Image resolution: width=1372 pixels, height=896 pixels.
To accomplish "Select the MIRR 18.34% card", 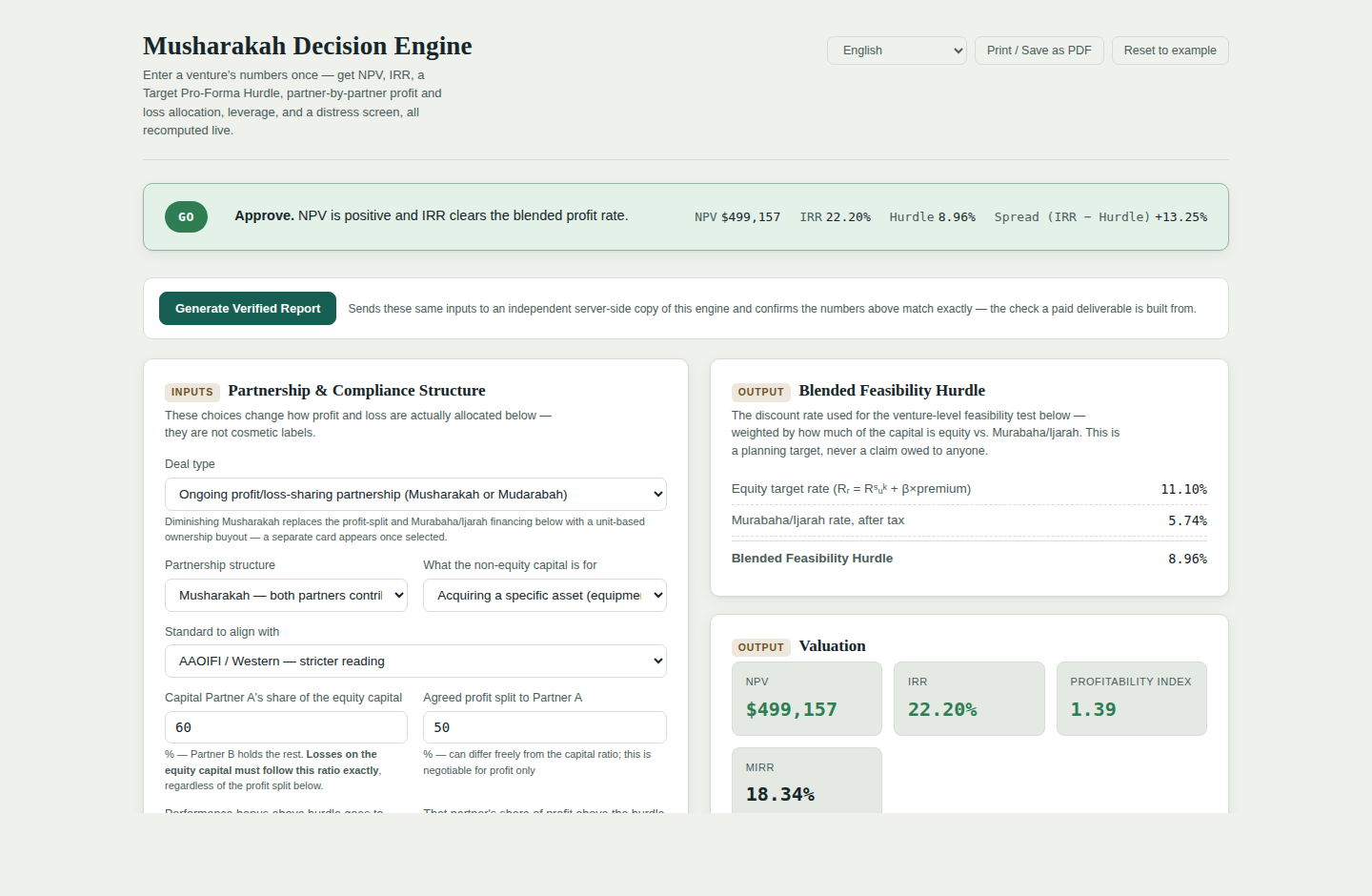I will click(807, 781).
